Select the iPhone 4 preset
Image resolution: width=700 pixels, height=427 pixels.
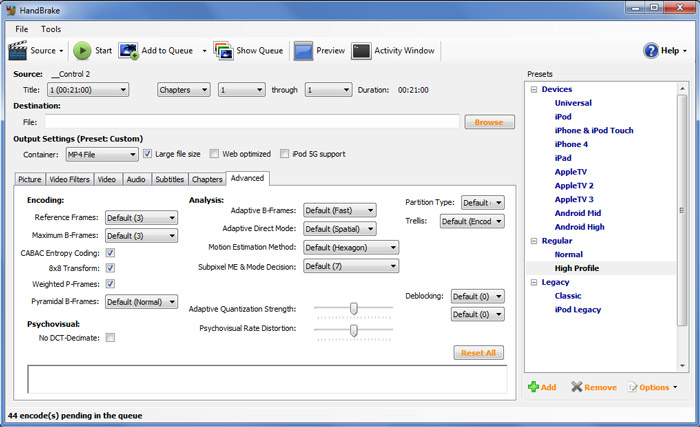(x=571, y=144)
